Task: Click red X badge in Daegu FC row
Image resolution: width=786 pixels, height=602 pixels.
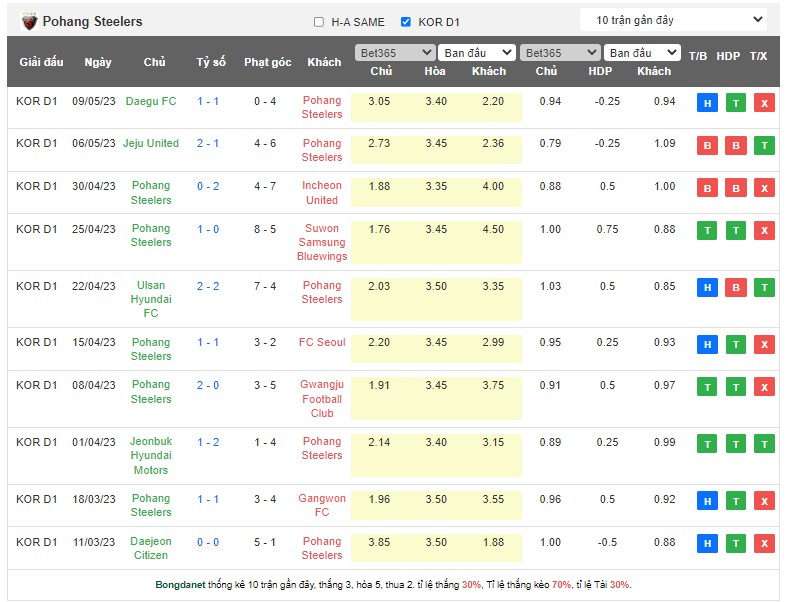Action: coord(764,103)
